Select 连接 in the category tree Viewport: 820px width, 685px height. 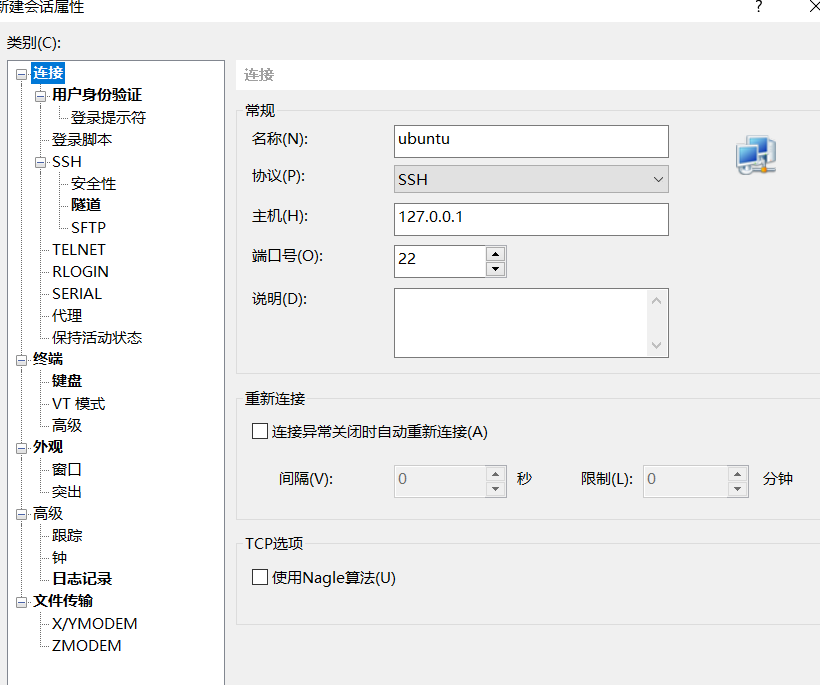pyautogui.click(x=48, y=73)
